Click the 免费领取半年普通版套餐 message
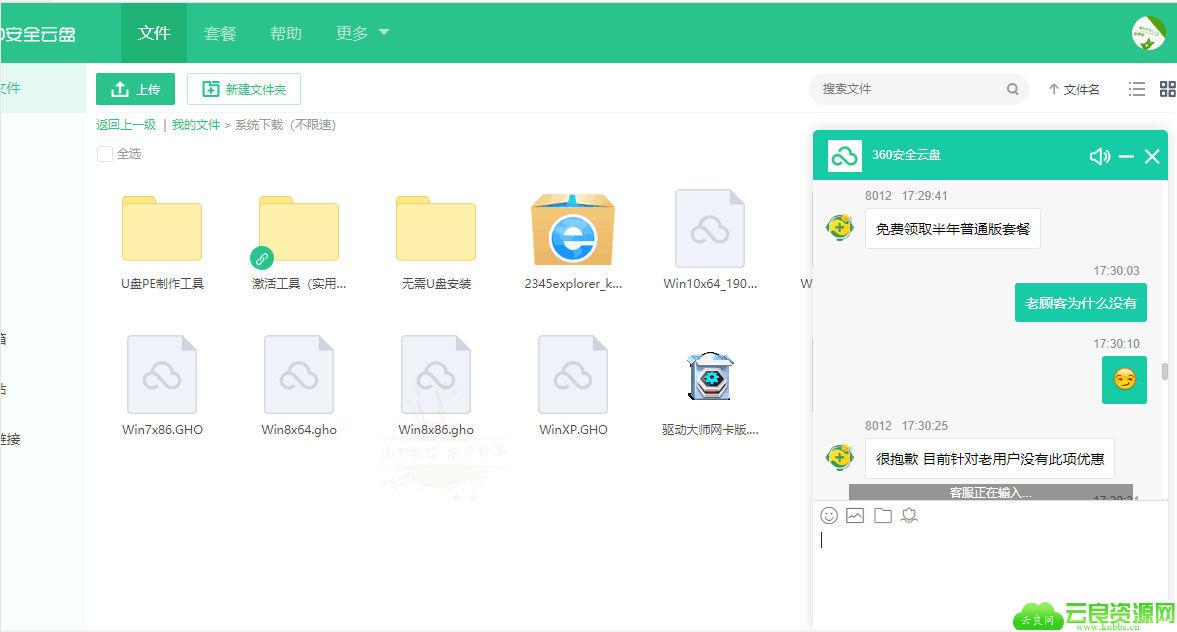 pos(953,229)
